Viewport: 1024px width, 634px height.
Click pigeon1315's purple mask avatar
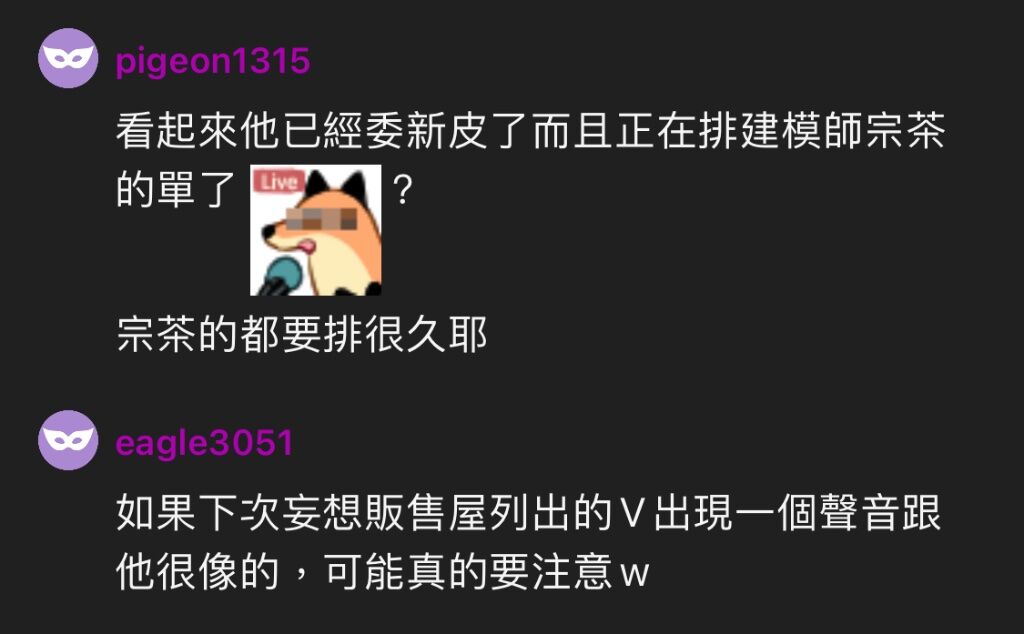(x=68, y=58)
